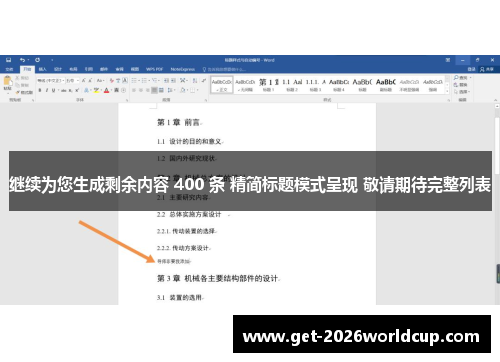Screen dimensions: 500x362
Task: Open the Styles pane launcher
Action: click(x=448, y=100)
